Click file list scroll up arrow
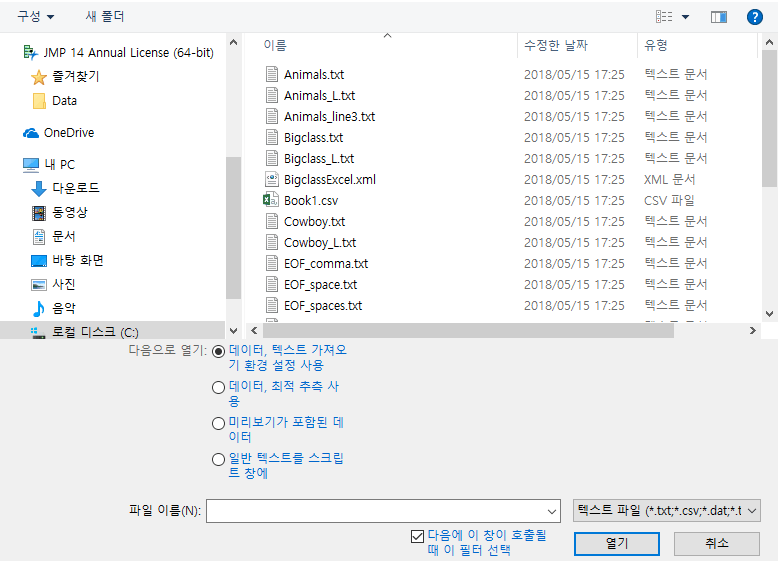 point(770,43)
